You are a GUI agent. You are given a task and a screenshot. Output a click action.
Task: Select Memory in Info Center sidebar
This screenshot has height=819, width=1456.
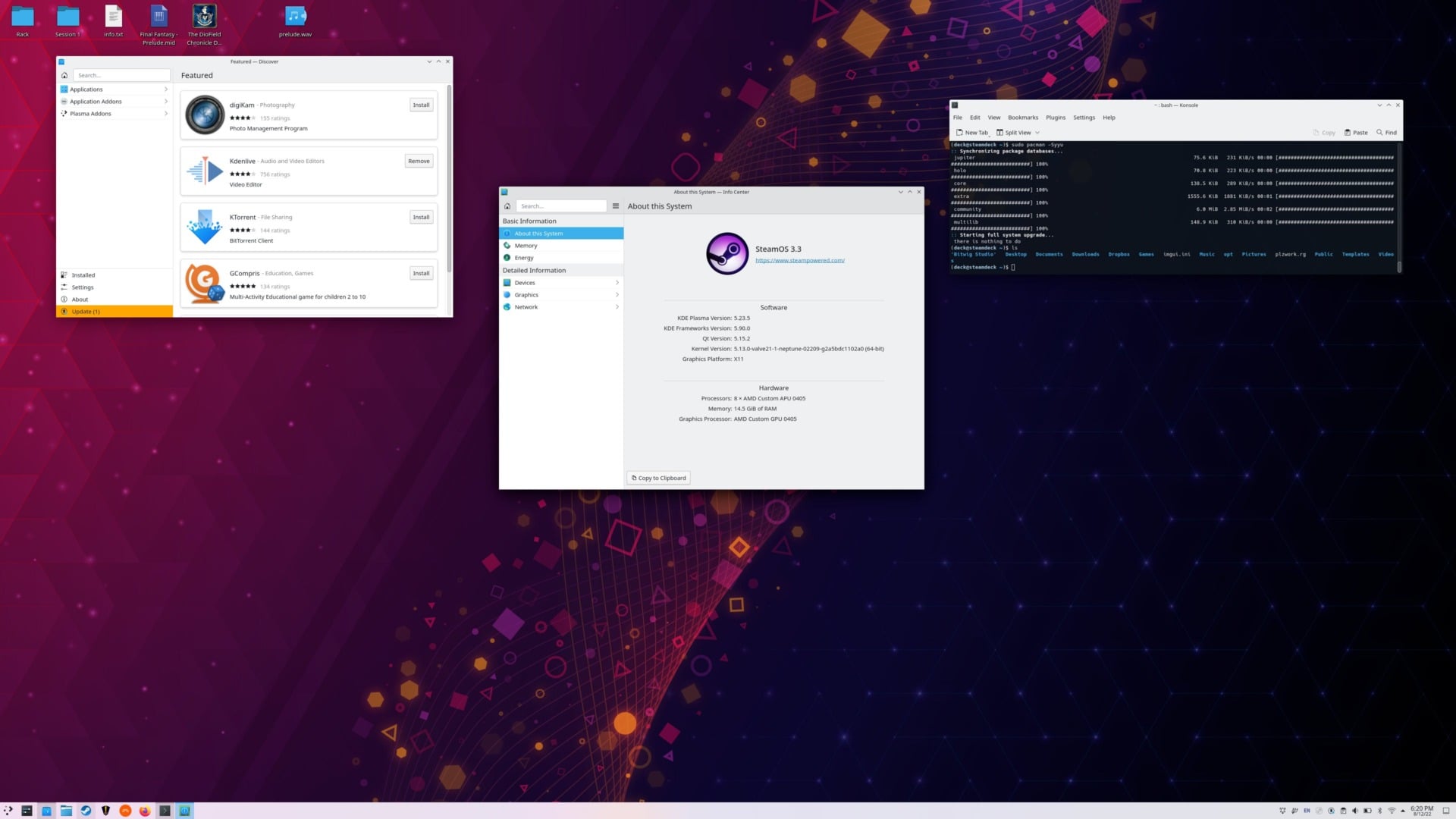[x=526, y=246]
